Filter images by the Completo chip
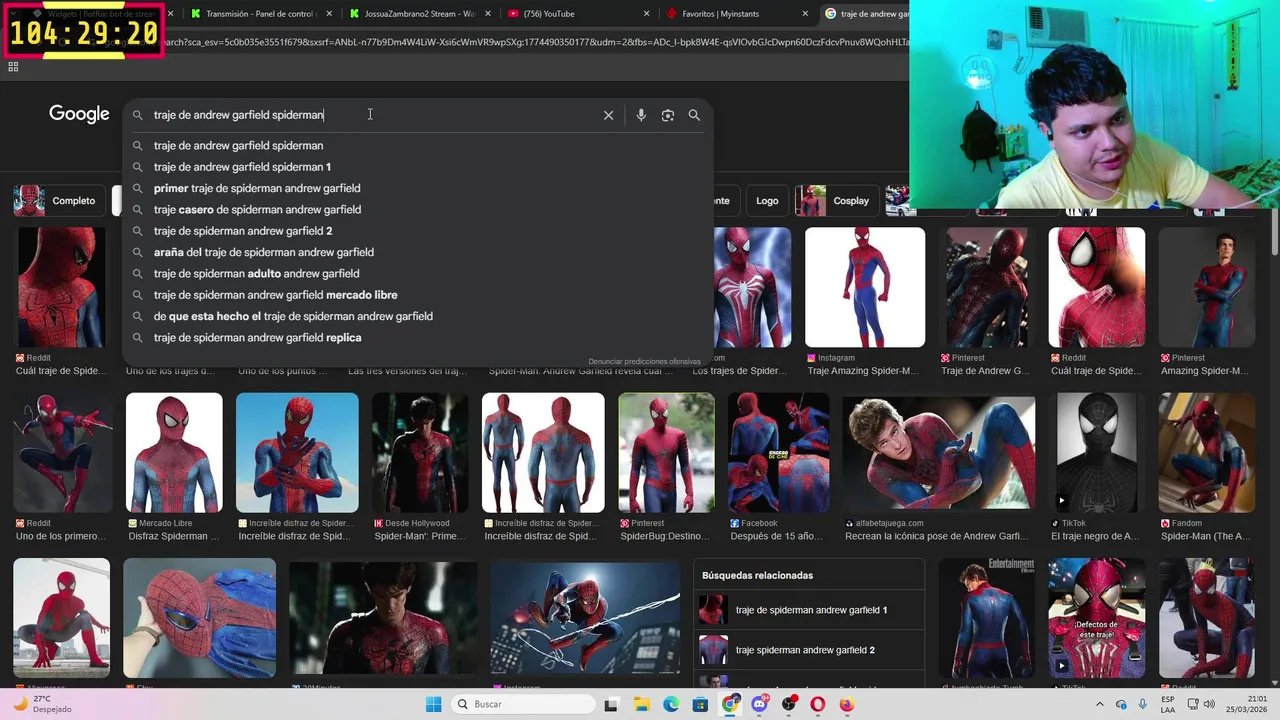 click(x=61, y=201)
